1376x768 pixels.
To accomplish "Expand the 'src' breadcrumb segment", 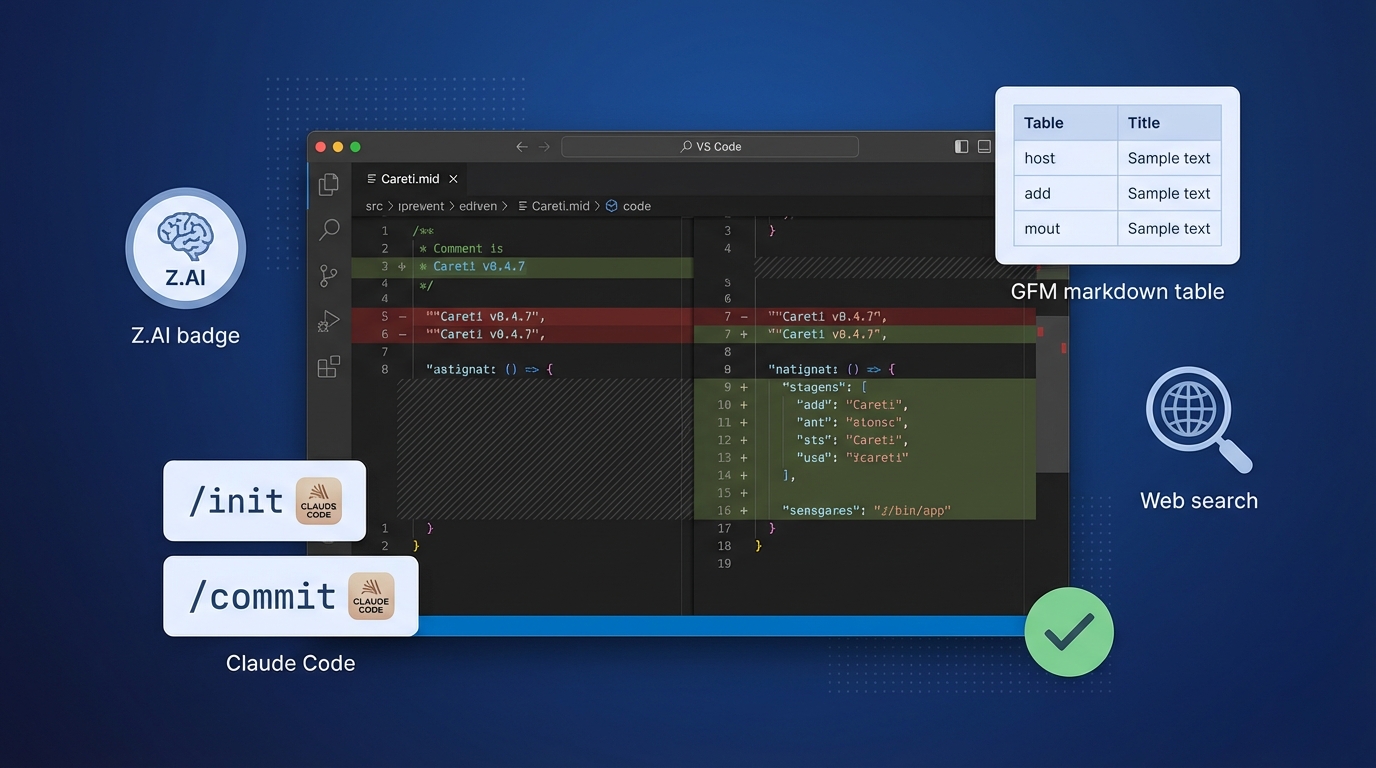I will click(374, 206).
